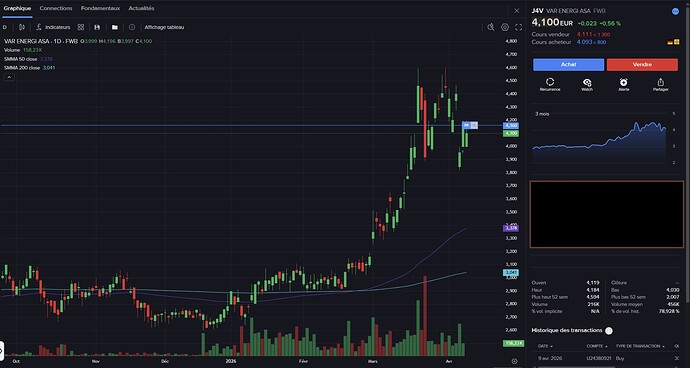Image resolution: width=690 pixels, height=368 pixels.
Task: Set up a Récurrence order
Action: click(550, 85)
